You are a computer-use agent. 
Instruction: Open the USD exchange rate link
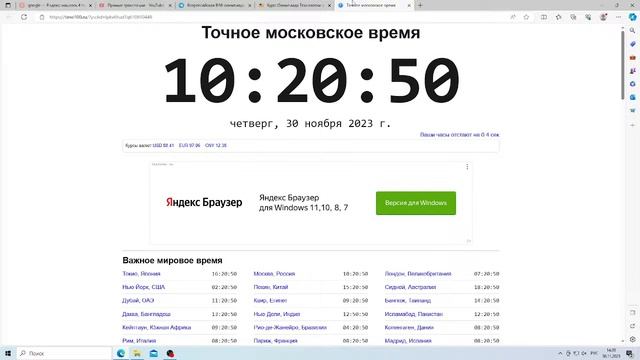(x=163, y=145)
